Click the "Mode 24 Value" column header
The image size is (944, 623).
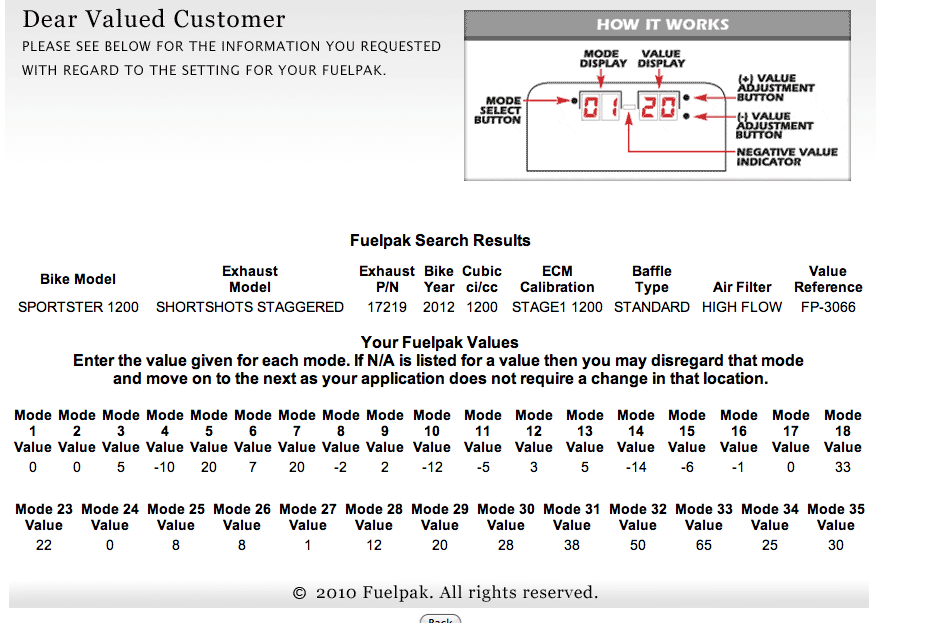[x=110, y=517]
